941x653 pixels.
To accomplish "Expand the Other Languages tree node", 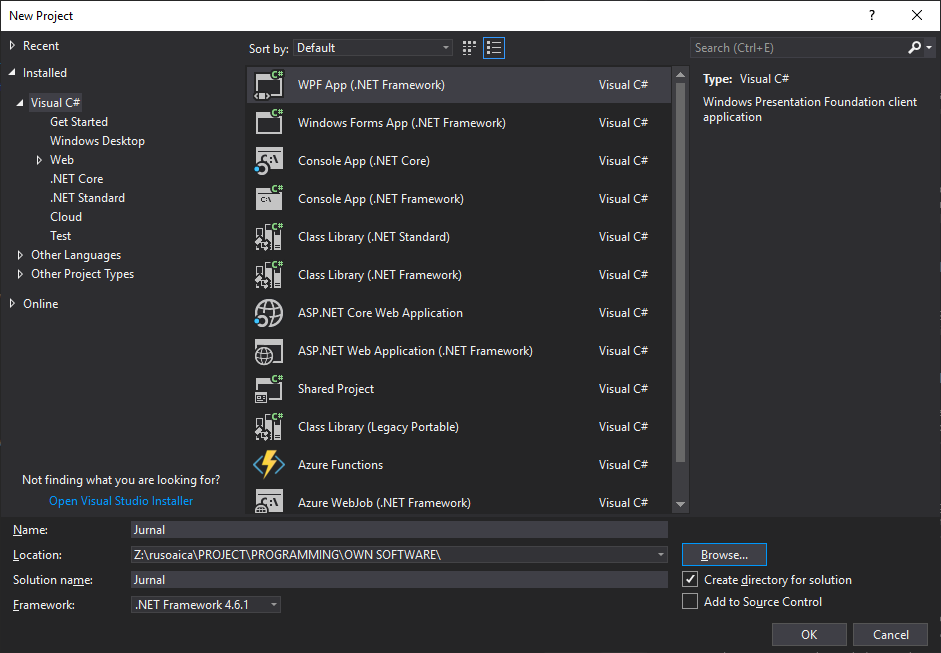I will (20, 255).
